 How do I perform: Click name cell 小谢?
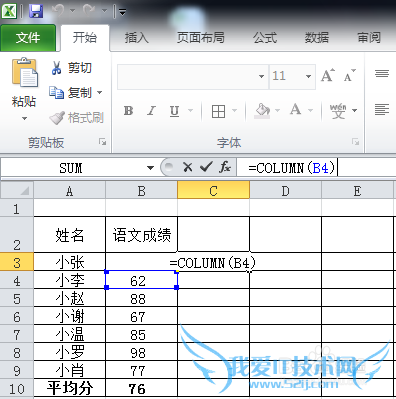[x=69, y=316]
